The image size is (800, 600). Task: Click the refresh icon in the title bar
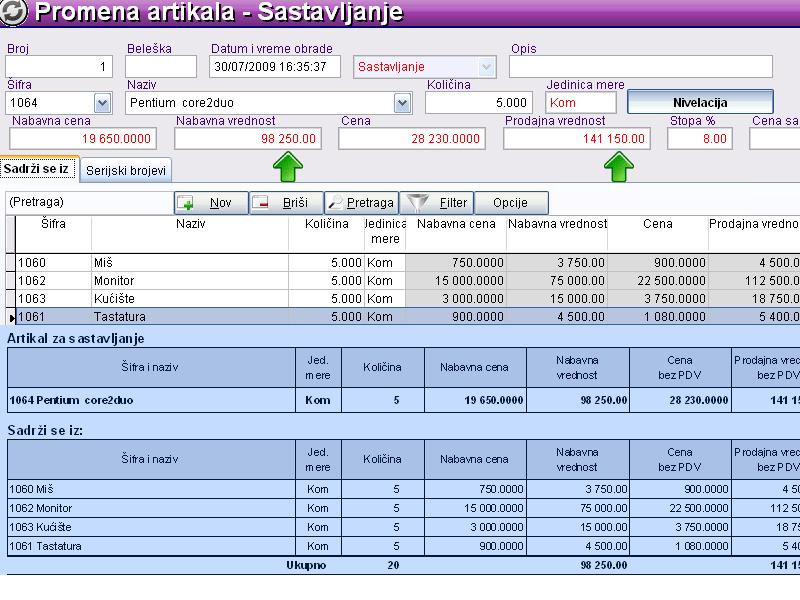pos(16,14)
